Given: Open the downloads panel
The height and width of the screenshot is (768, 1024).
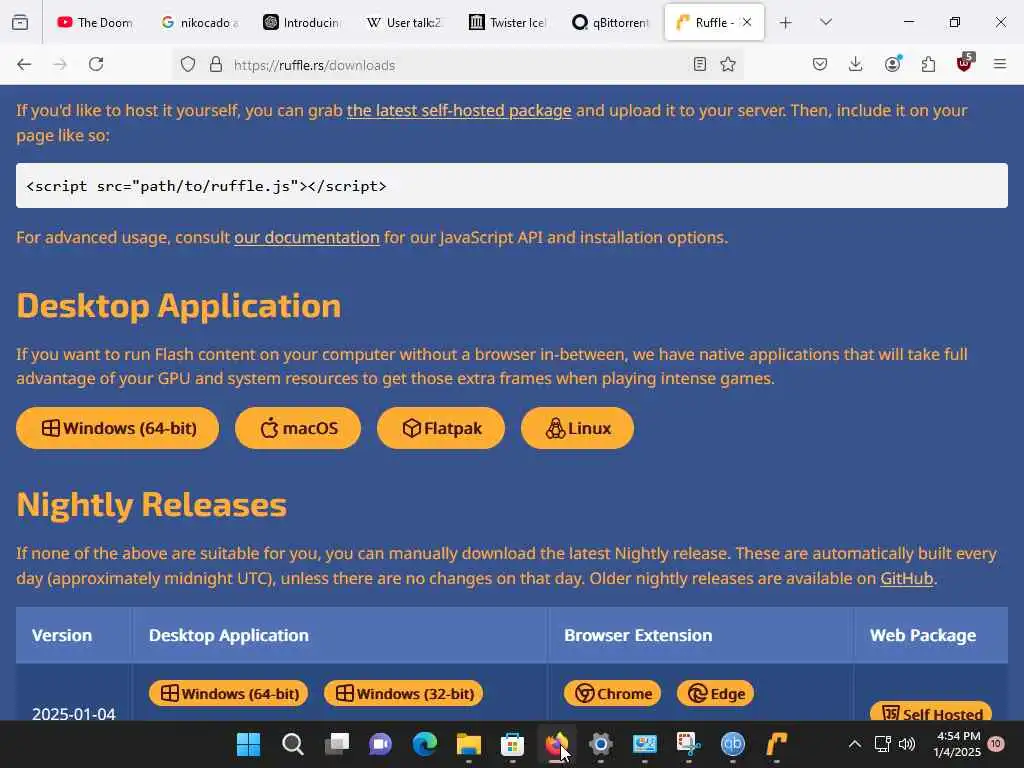Looking at the screenshot, I should (856, 64).
